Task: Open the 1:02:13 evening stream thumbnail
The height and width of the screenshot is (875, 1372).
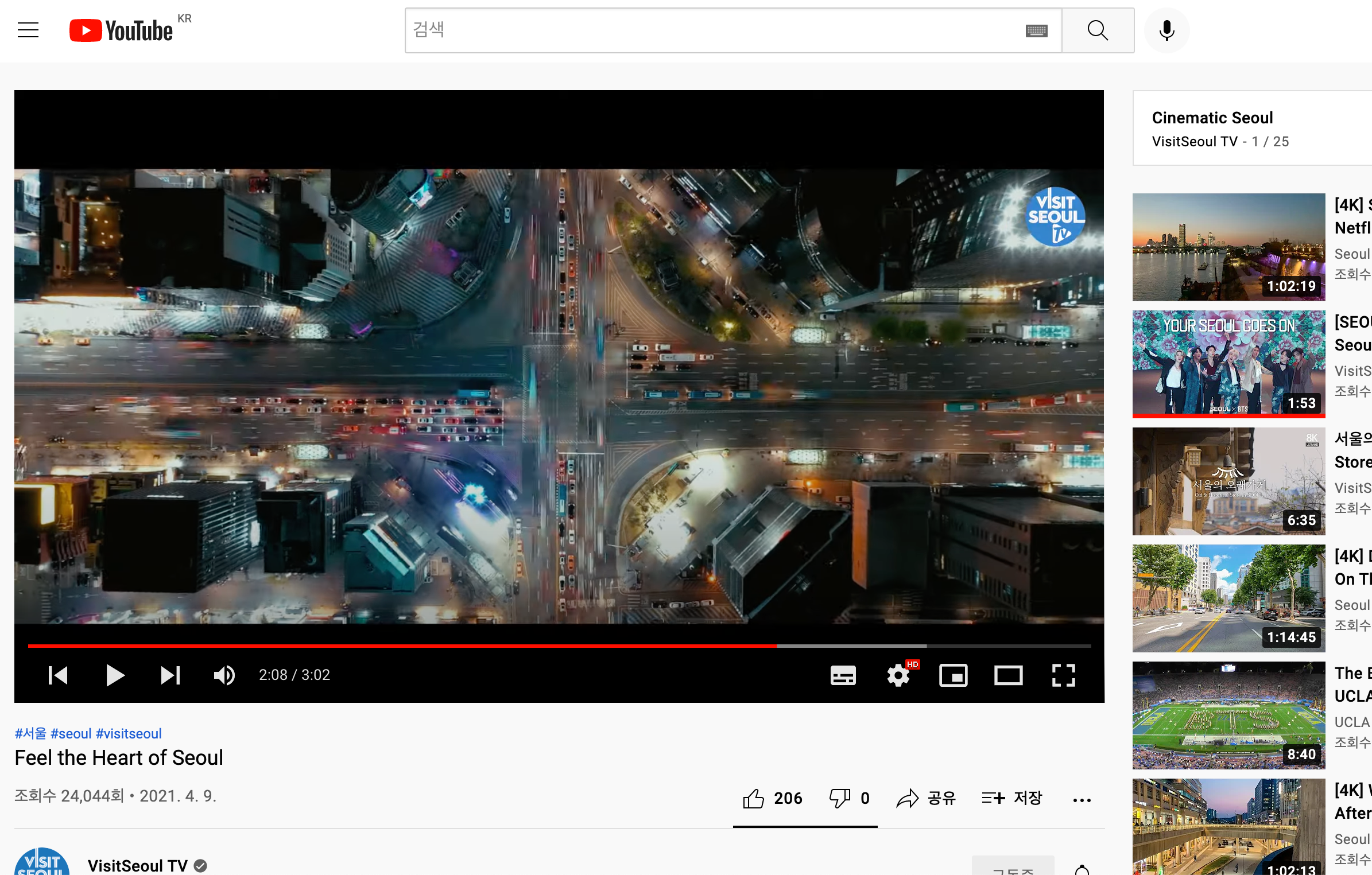Action: pos(1229,827)
